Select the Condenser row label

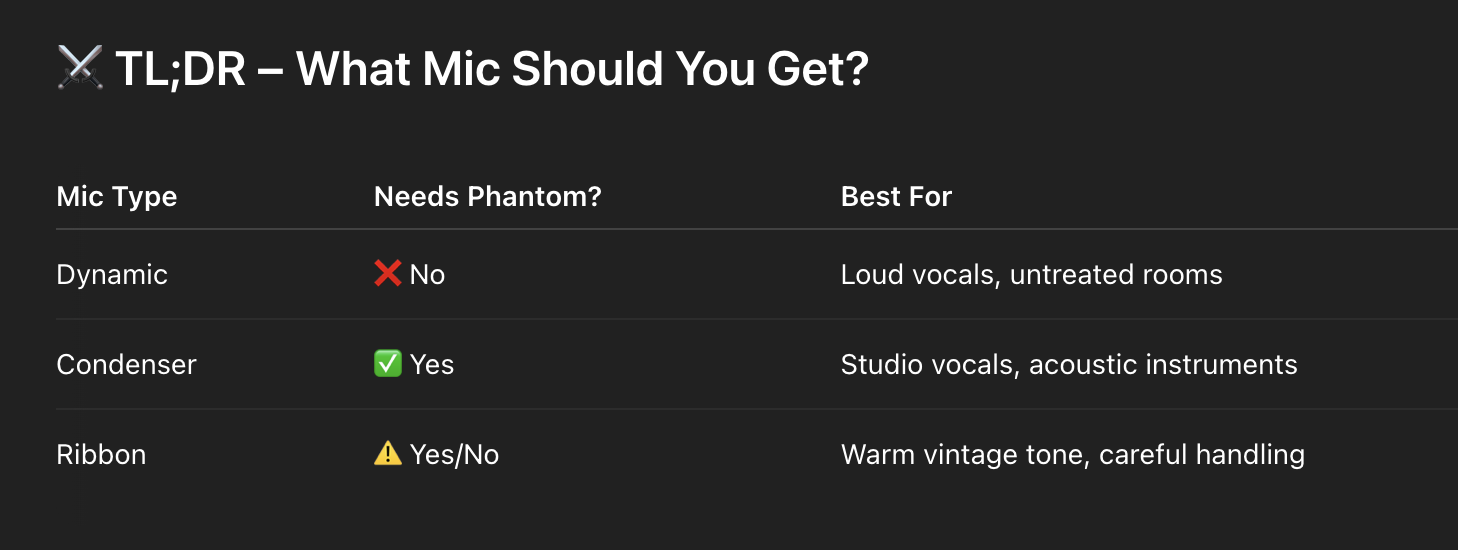tap(127, 364)
